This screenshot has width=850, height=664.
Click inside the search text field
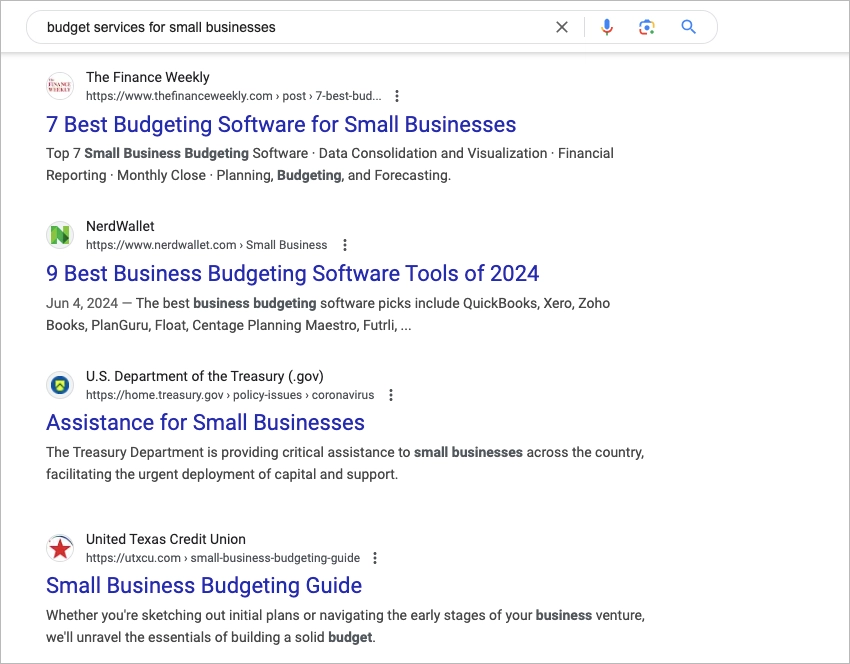[290, 27]
